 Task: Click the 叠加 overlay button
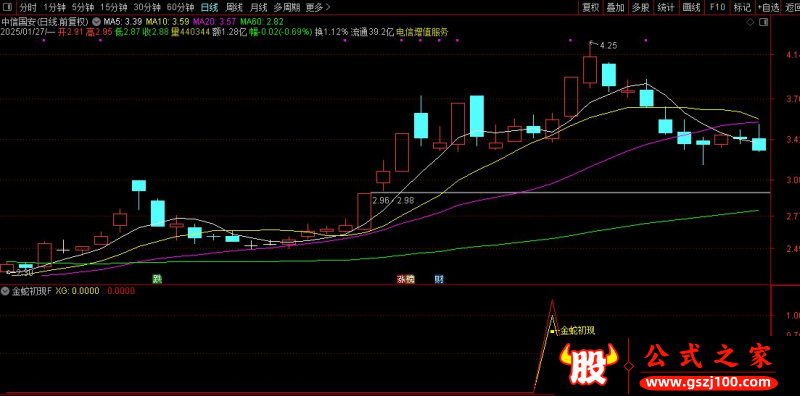coord(615,8)
